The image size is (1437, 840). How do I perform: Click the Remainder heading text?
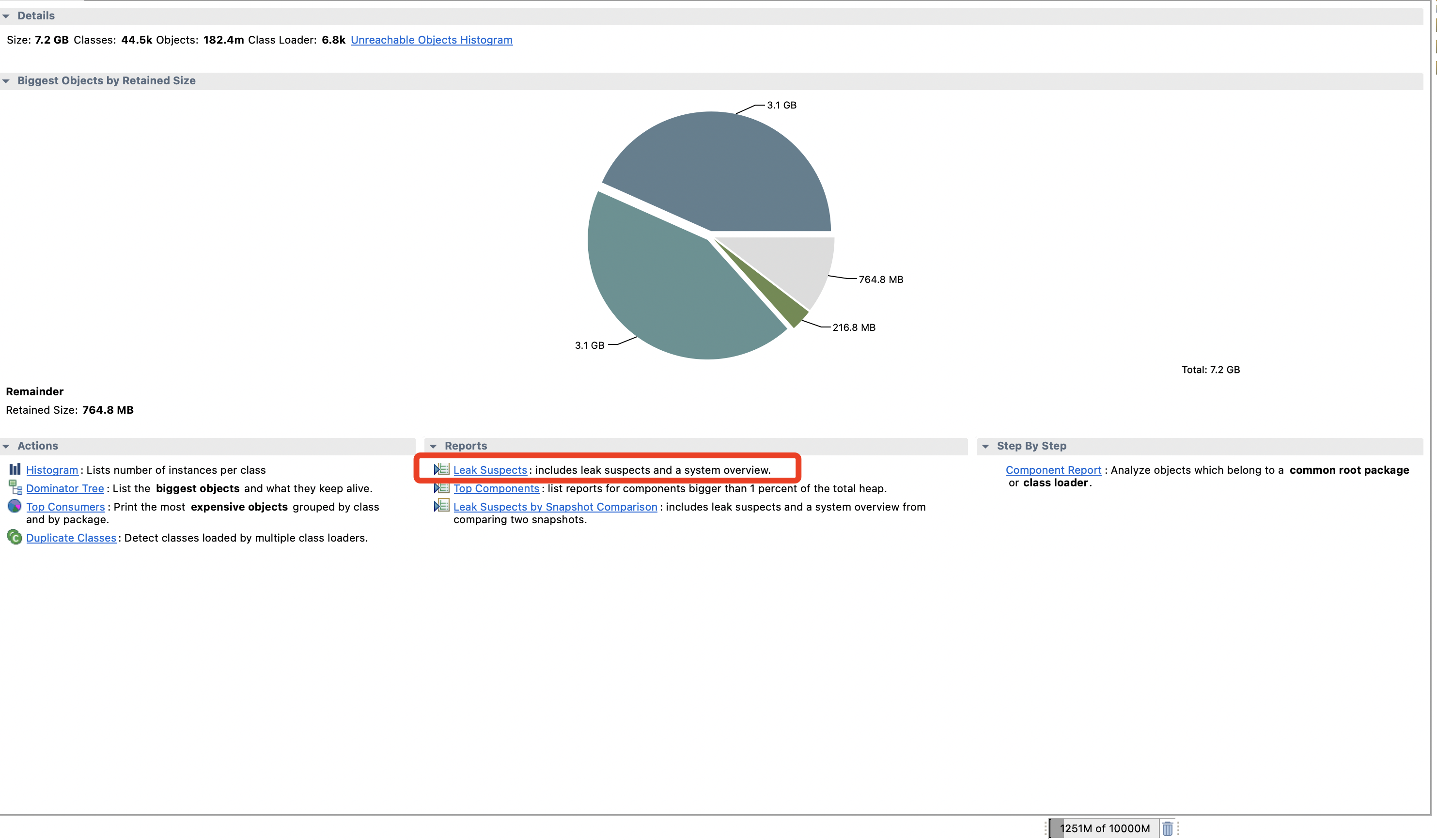click(x=35, y=391)
